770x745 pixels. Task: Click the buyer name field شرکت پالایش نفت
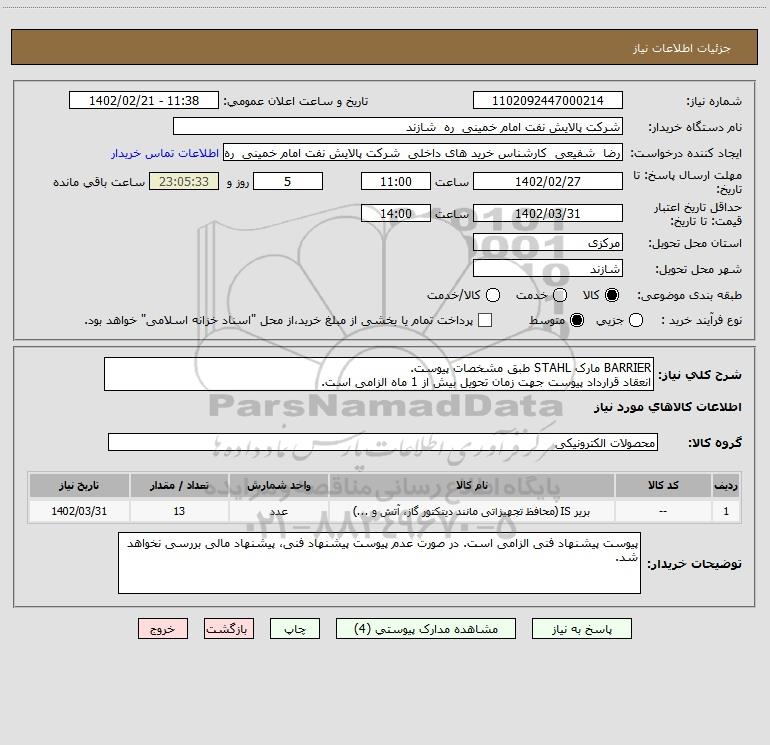click(x=398, y=126)
